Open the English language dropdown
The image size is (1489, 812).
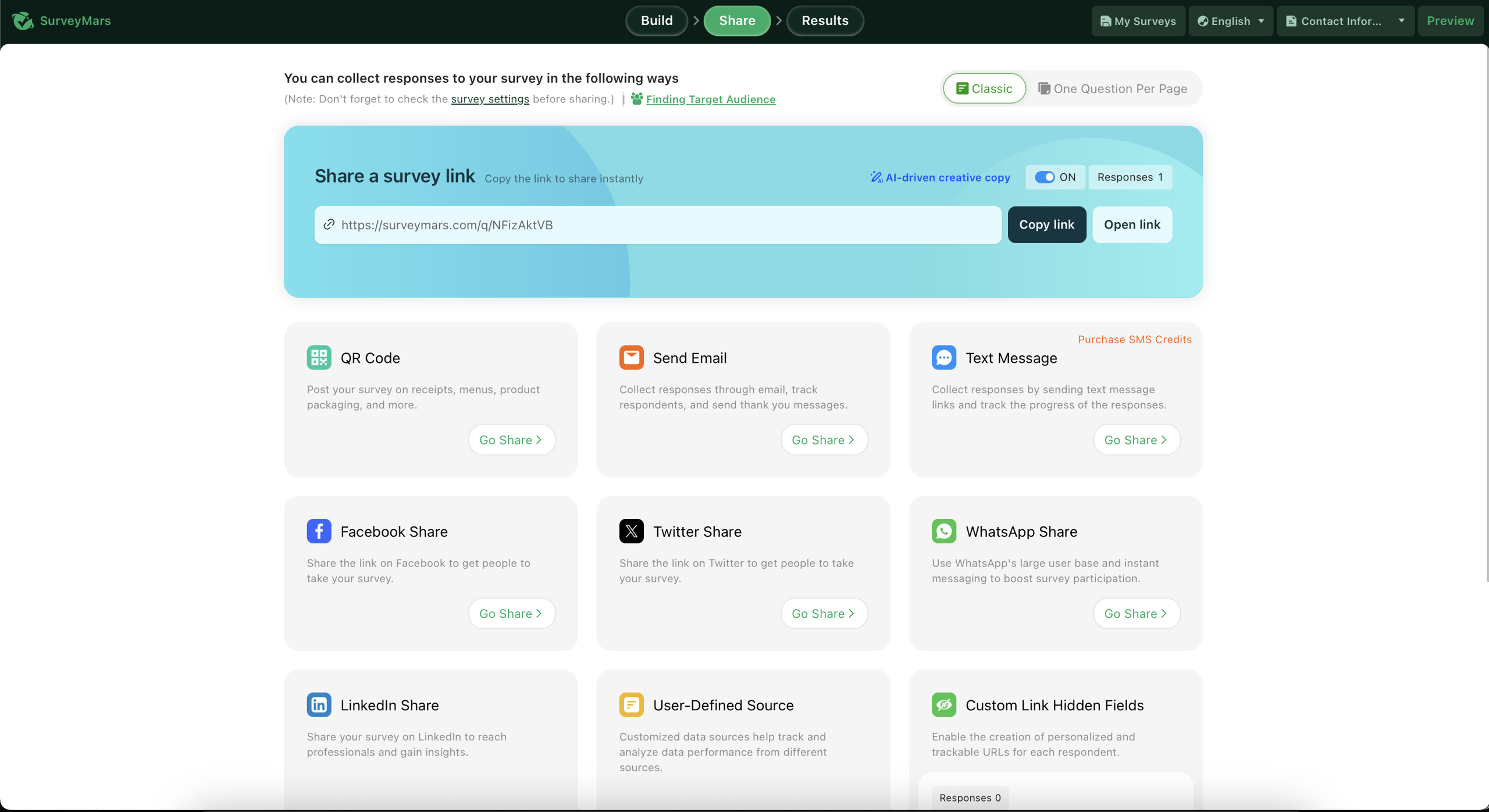tap(1231, 21)
